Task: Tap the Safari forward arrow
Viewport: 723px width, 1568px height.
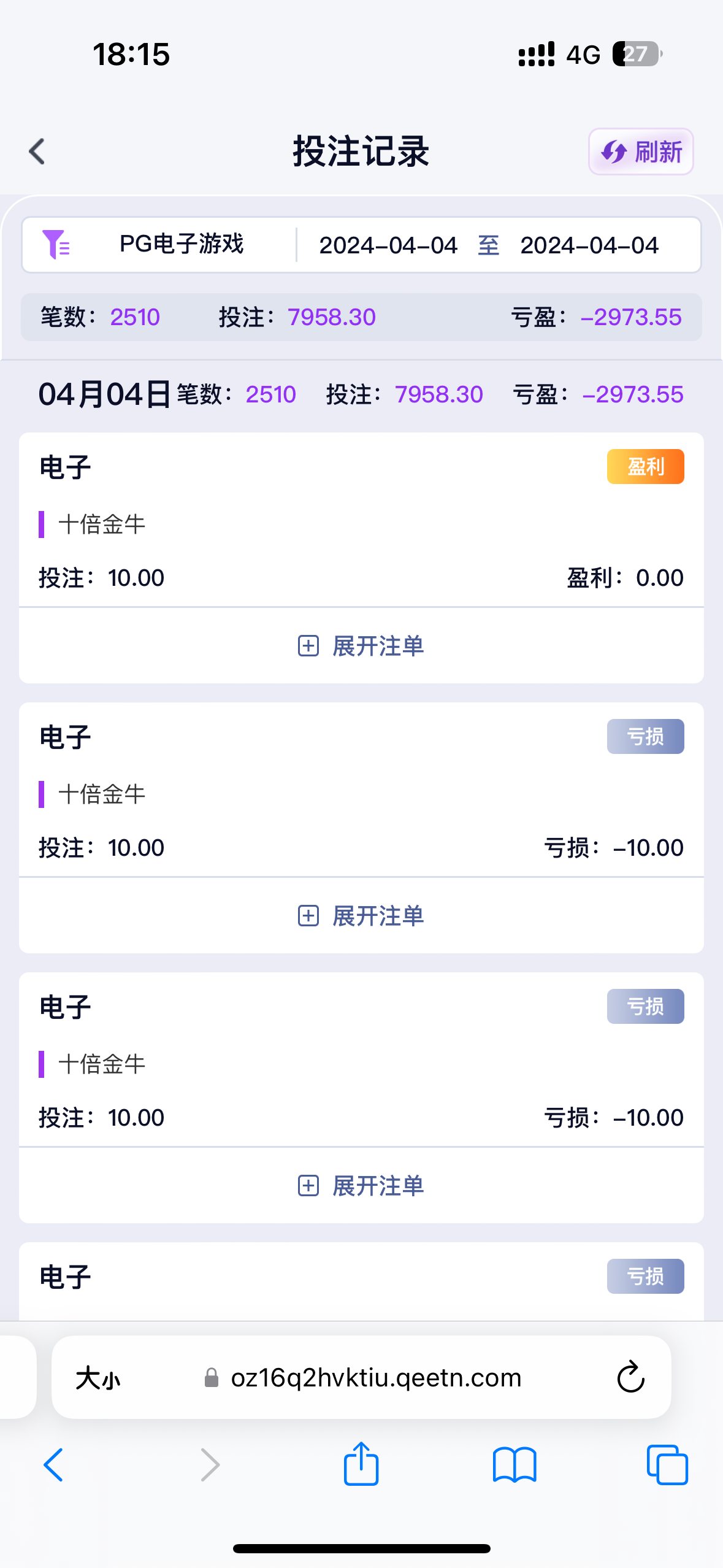Action: (x=210, y=1465)
